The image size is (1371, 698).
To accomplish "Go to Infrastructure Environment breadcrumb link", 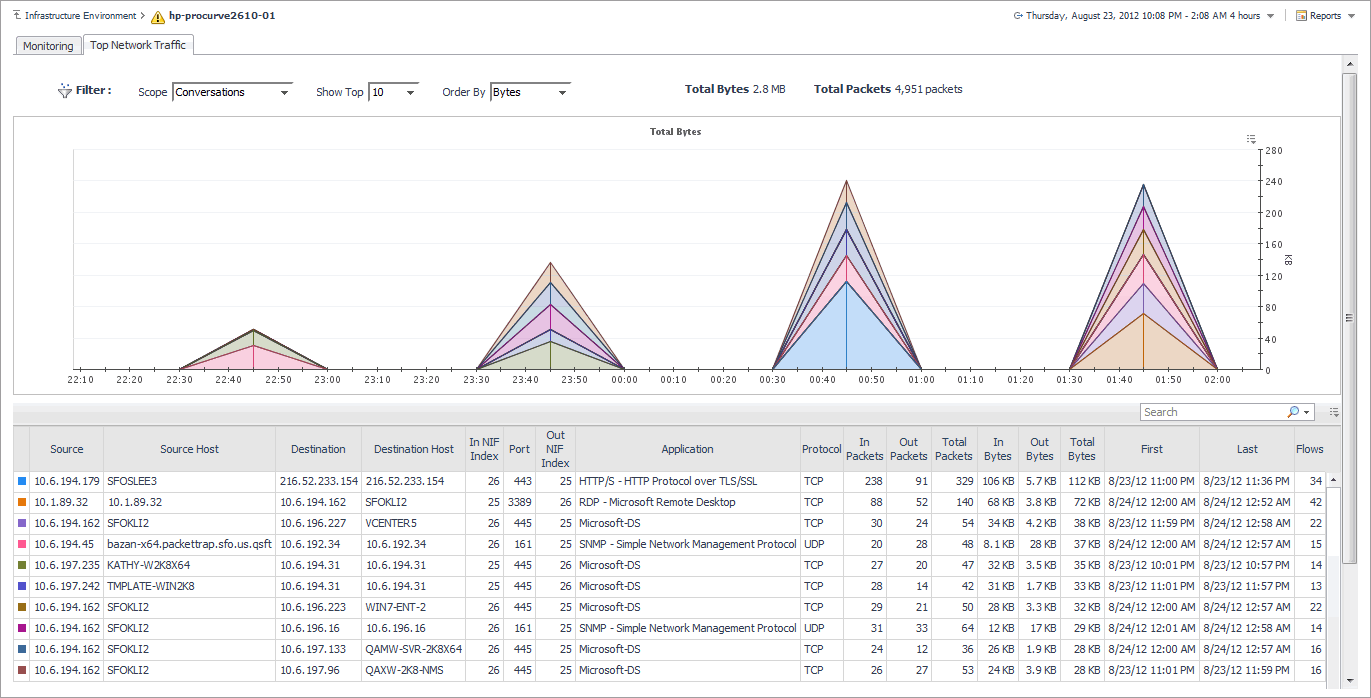I will coord(81,16).
